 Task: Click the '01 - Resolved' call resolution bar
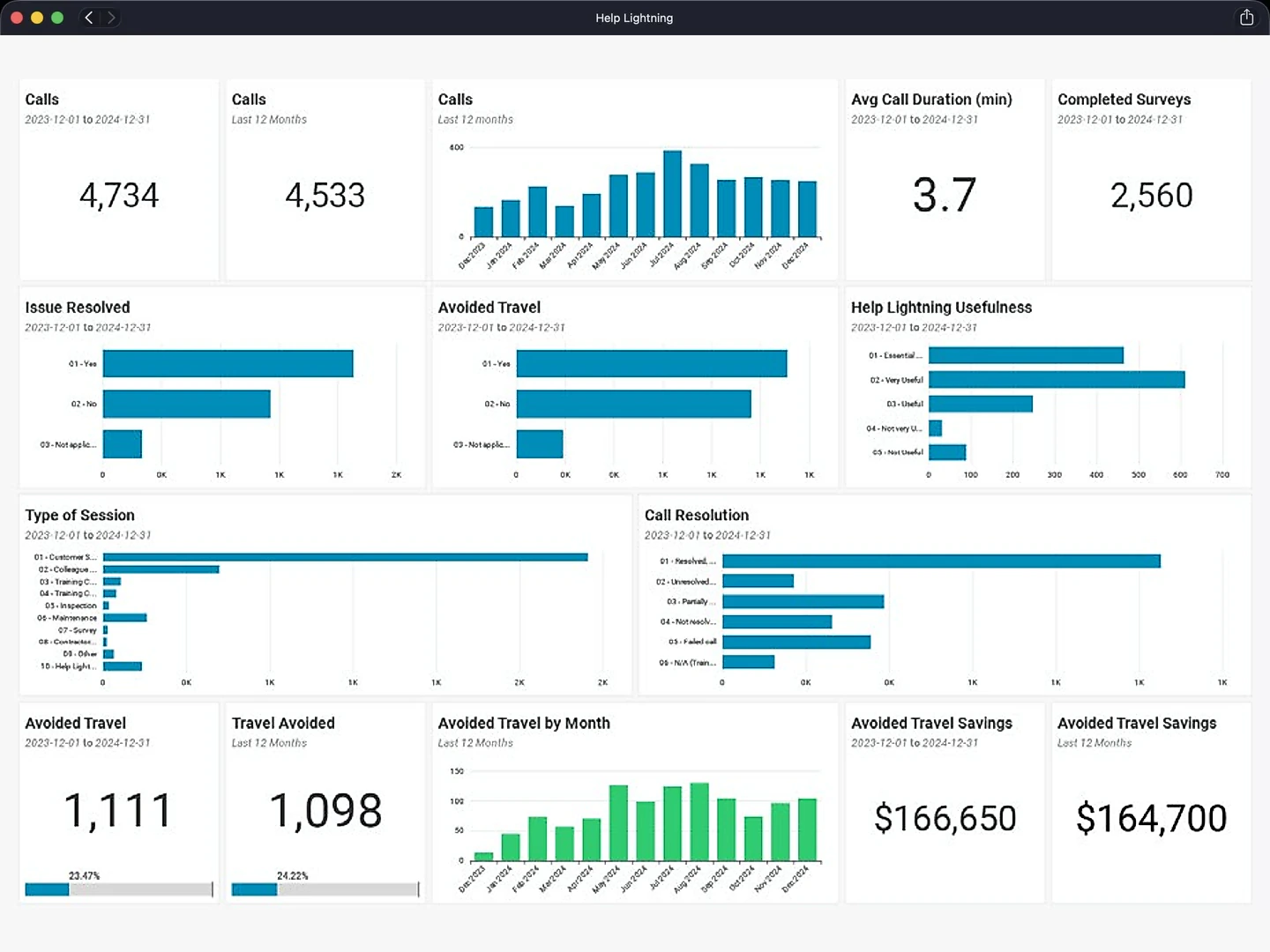pos(941,561)
